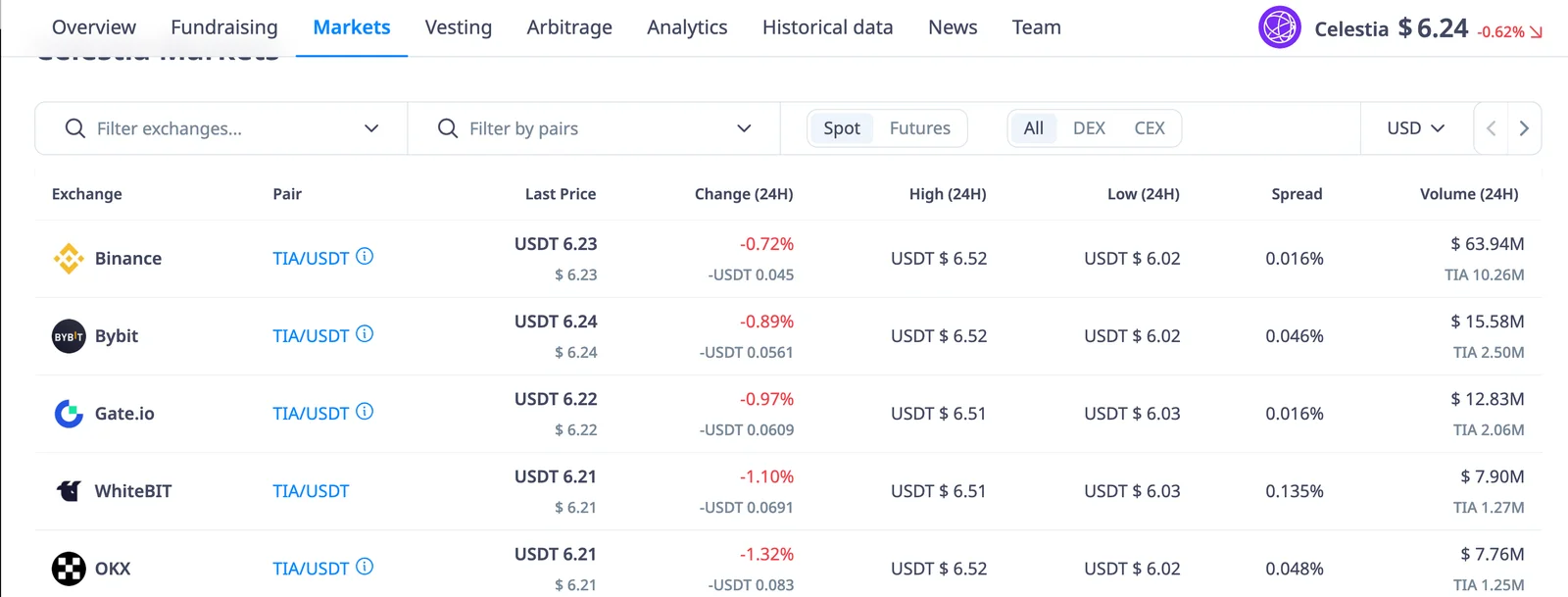Filter markets by CEX

coord(1150,128)
